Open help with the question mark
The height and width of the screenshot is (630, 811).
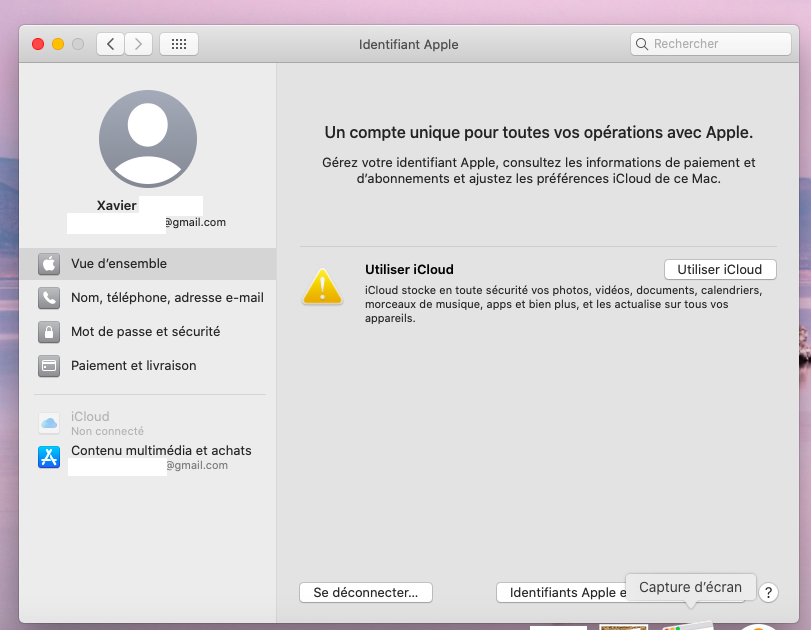(x=769, y=592)
